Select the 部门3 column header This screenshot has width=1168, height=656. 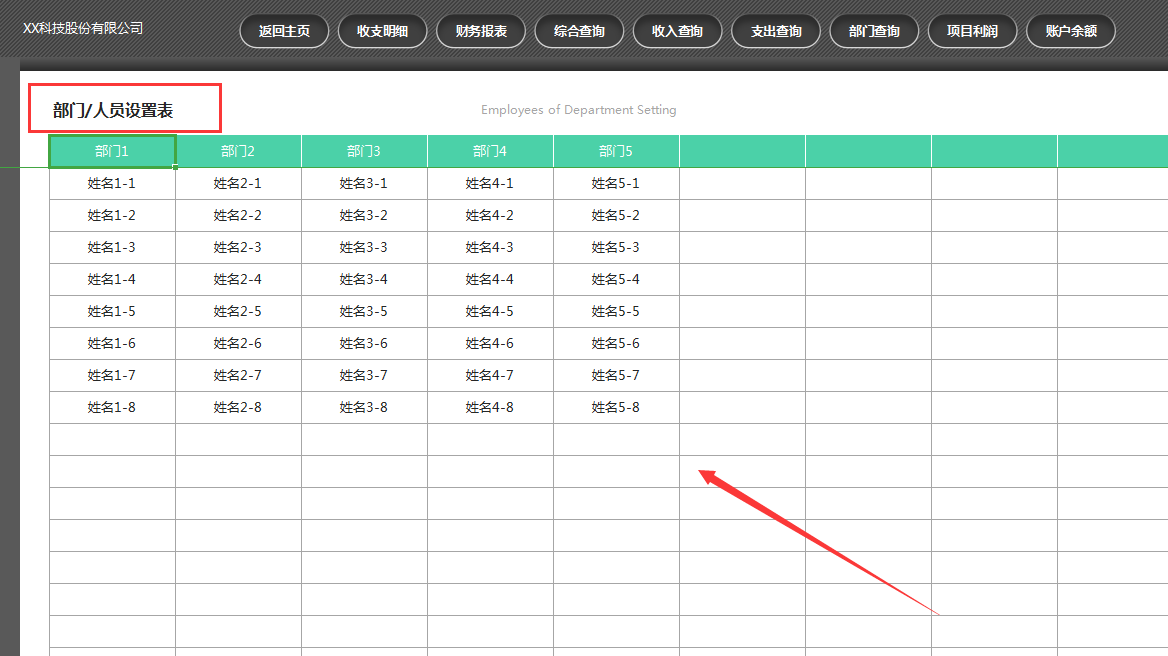364,150
